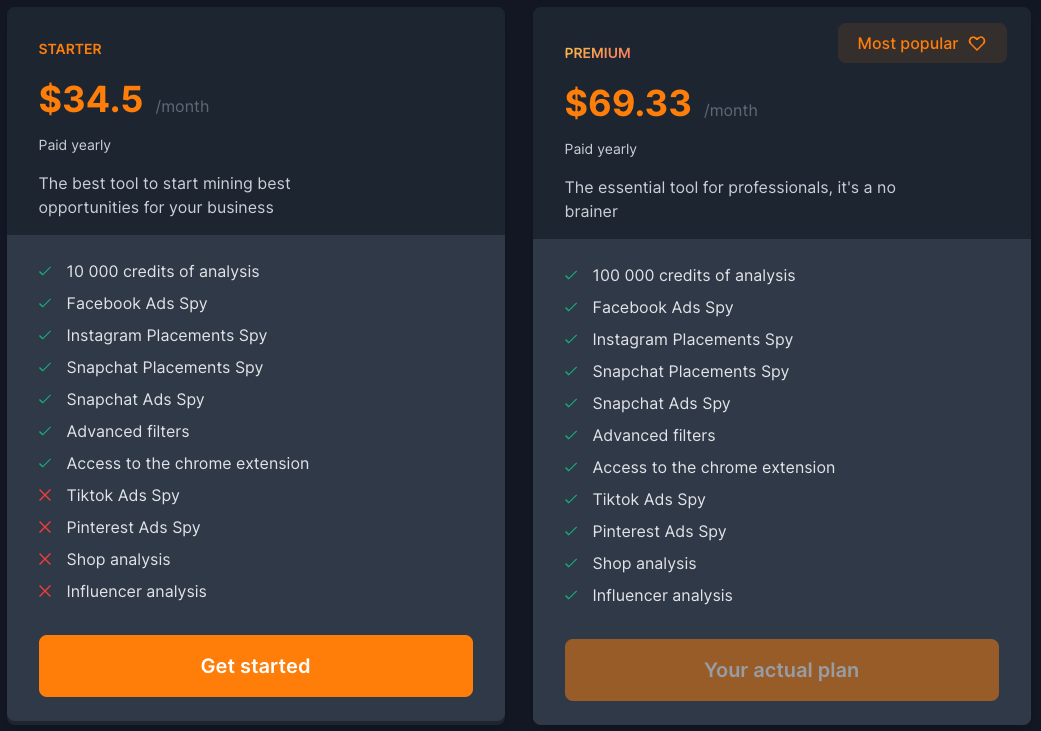Image resolution: width=1041 pixels, height=731 pixels.
Task: Click the STARTER plan title
Action: coord(70,49)
